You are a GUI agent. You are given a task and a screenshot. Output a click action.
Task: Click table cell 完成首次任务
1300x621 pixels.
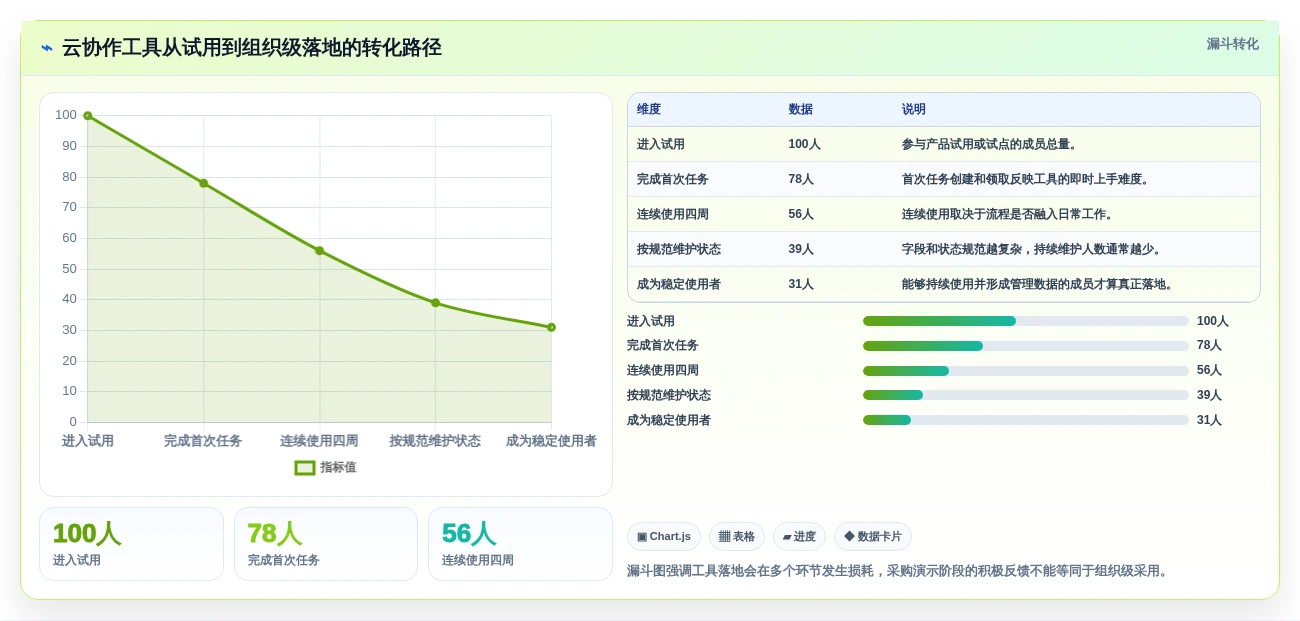click(x=673, y=179)
